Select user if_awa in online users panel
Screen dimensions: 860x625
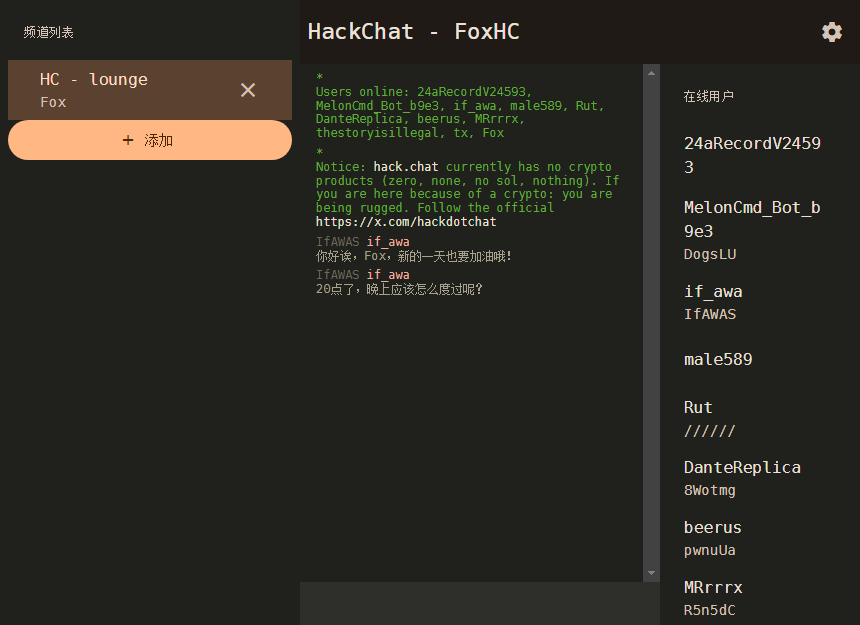[713, 292]
